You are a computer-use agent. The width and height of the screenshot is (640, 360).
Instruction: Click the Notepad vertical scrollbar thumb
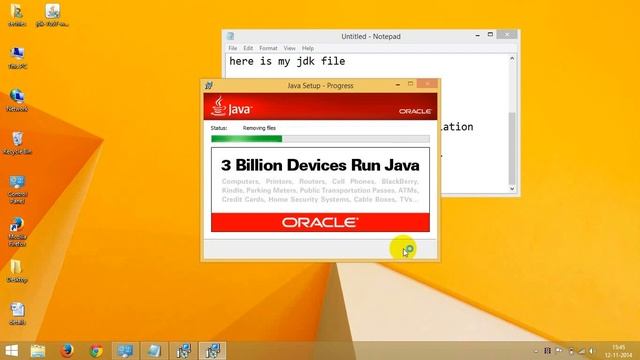coord(512,148)
